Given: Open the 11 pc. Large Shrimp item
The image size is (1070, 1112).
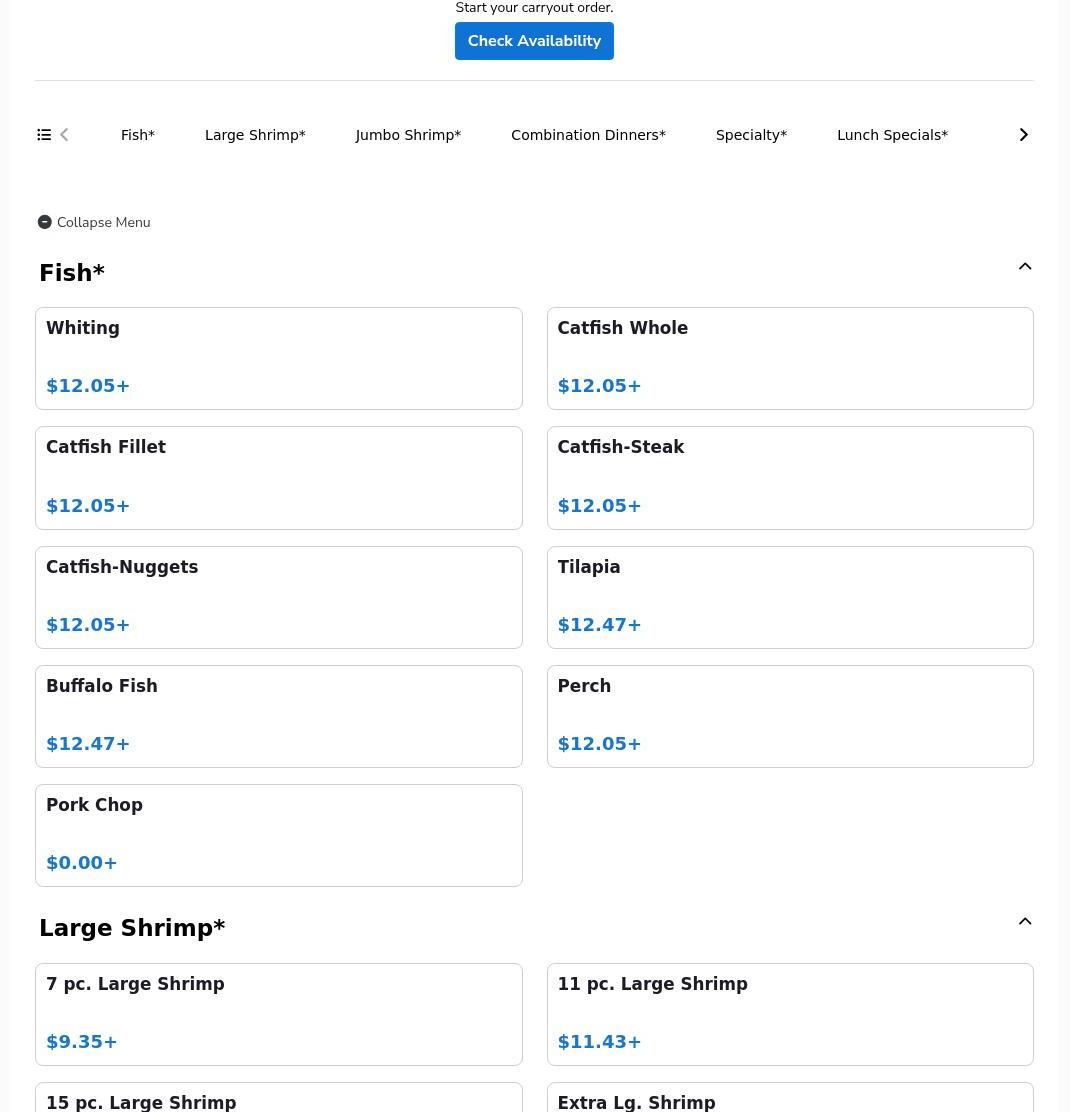Looking at the screenshot, I should point(789,1013).
